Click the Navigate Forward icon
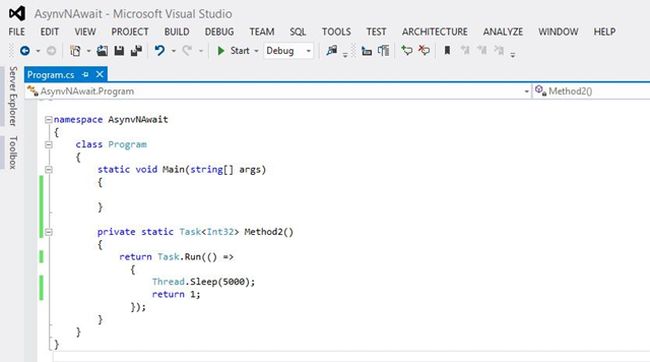650x362 pixels. tap(51, 51)
